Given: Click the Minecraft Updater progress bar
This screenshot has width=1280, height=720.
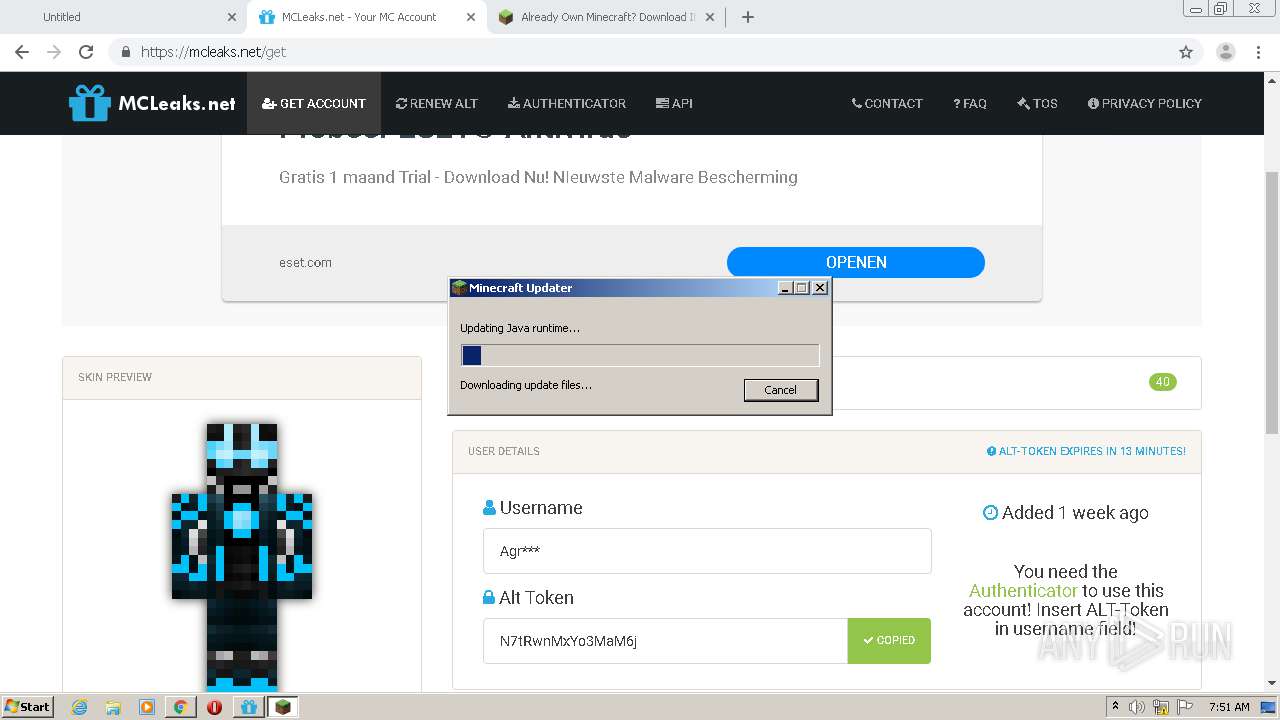Looking at the screenshot, I should tap(640, 355).
